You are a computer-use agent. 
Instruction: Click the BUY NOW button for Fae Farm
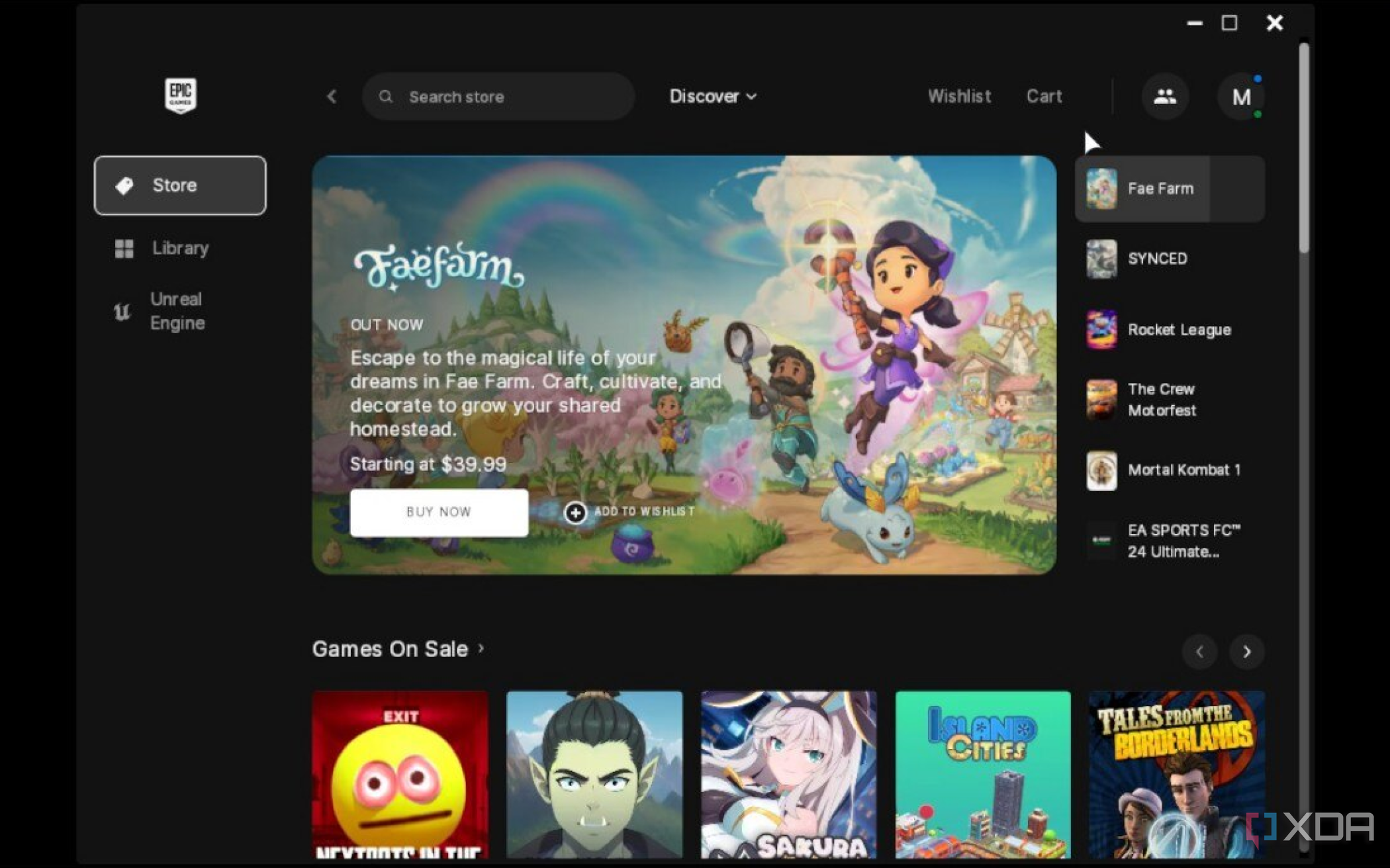438,511
